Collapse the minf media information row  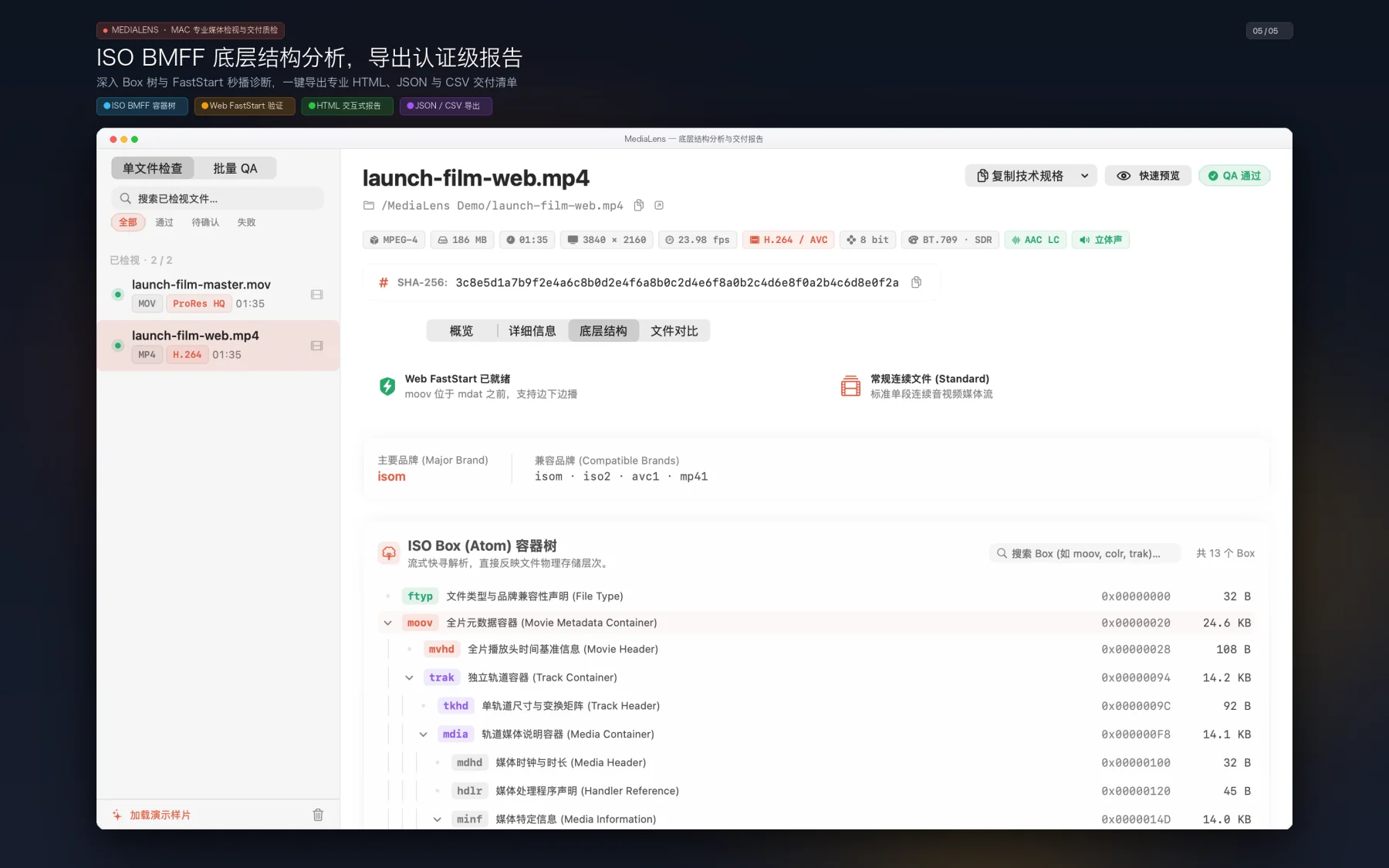pos(437,819)
